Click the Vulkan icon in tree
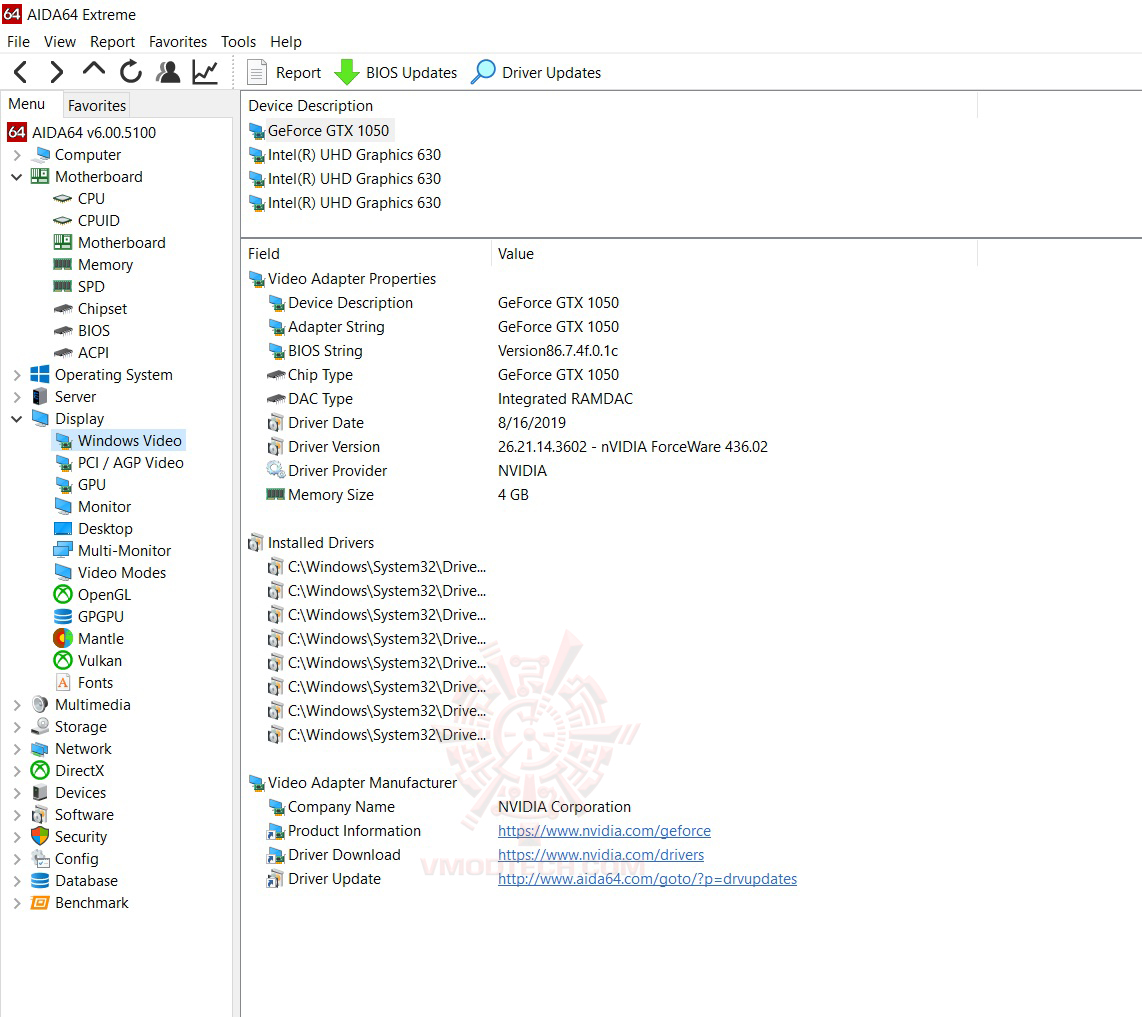Image resolution: width=1142 pixels, height=1017 pixels. (x=63, y=661)
